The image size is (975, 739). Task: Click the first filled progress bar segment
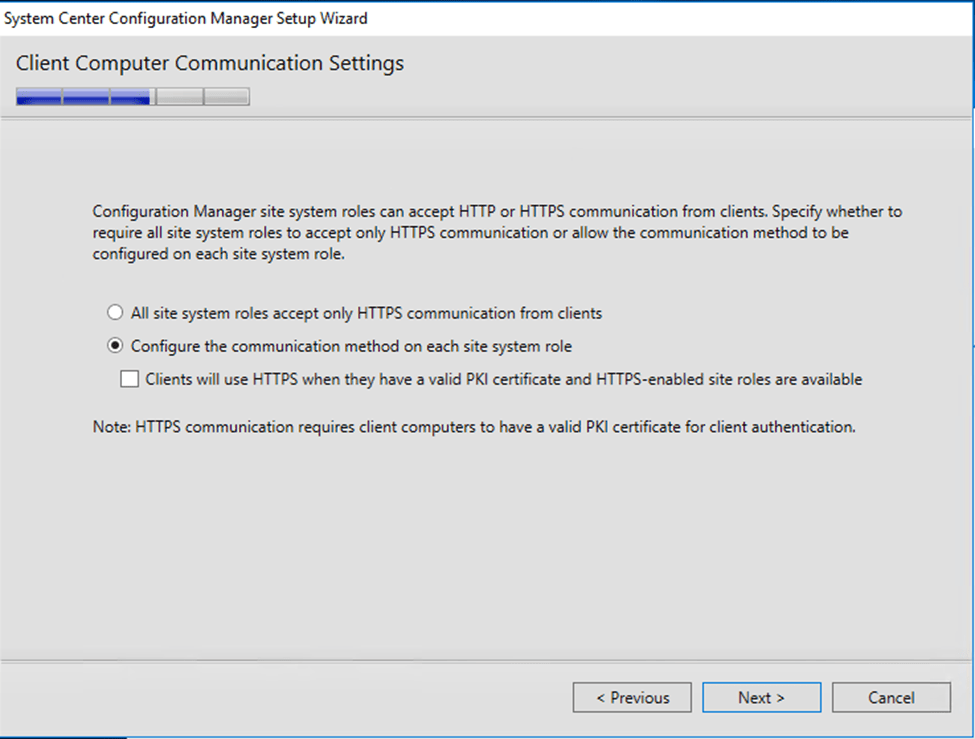[x=39, y=97]
